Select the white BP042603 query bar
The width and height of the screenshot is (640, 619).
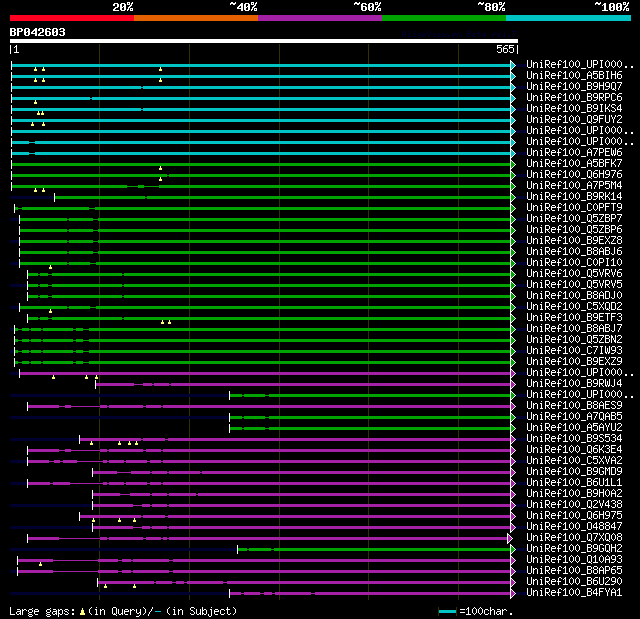(x=264, y=41)
